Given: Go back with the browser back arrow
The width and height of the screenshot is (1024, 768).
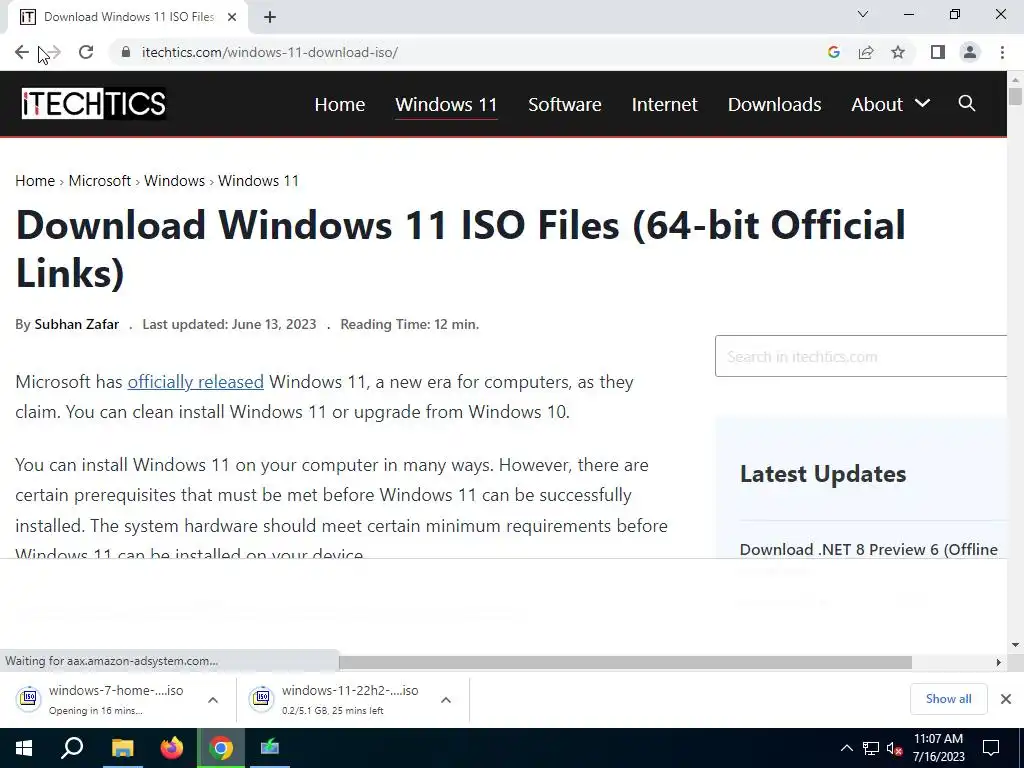Looking at the screenshot, I should (22, 52).
